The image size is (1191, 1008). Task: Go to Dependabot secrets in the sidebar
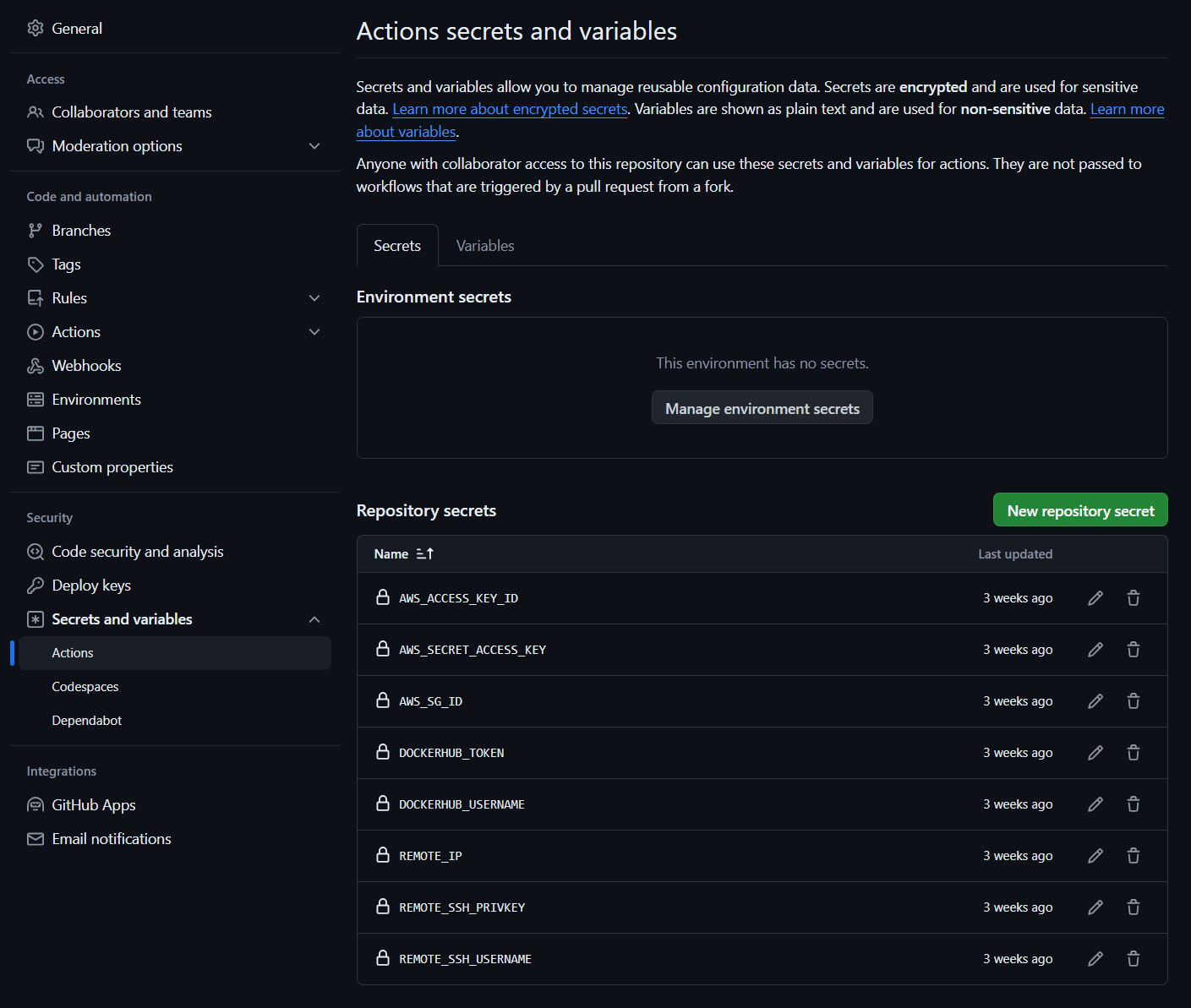click(87, 721)
